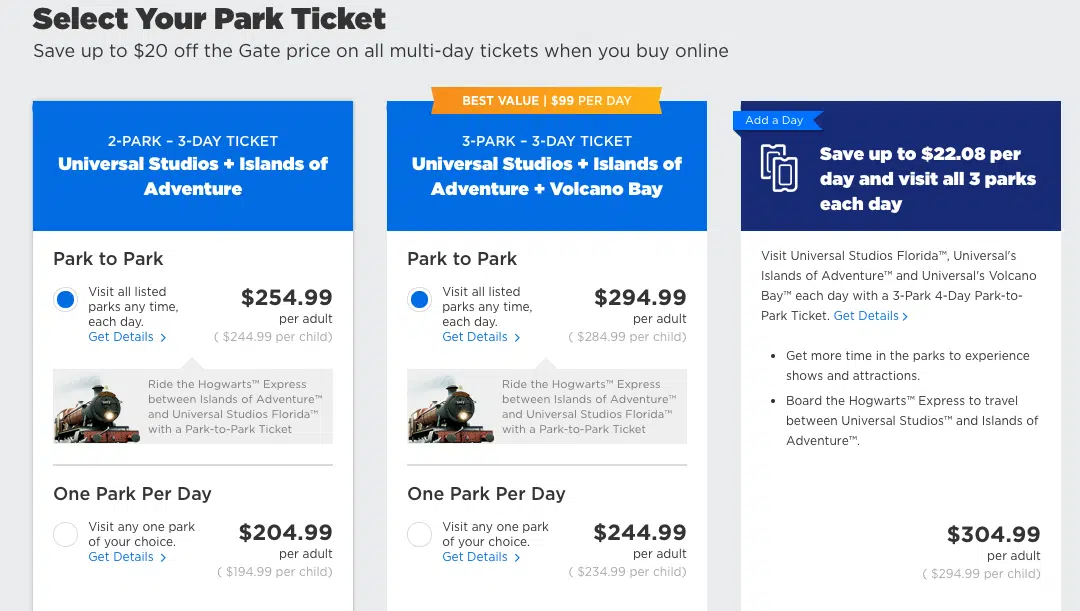
Task: Click chevron beside Get Details in Add a Day text
Action: (905, 316)
